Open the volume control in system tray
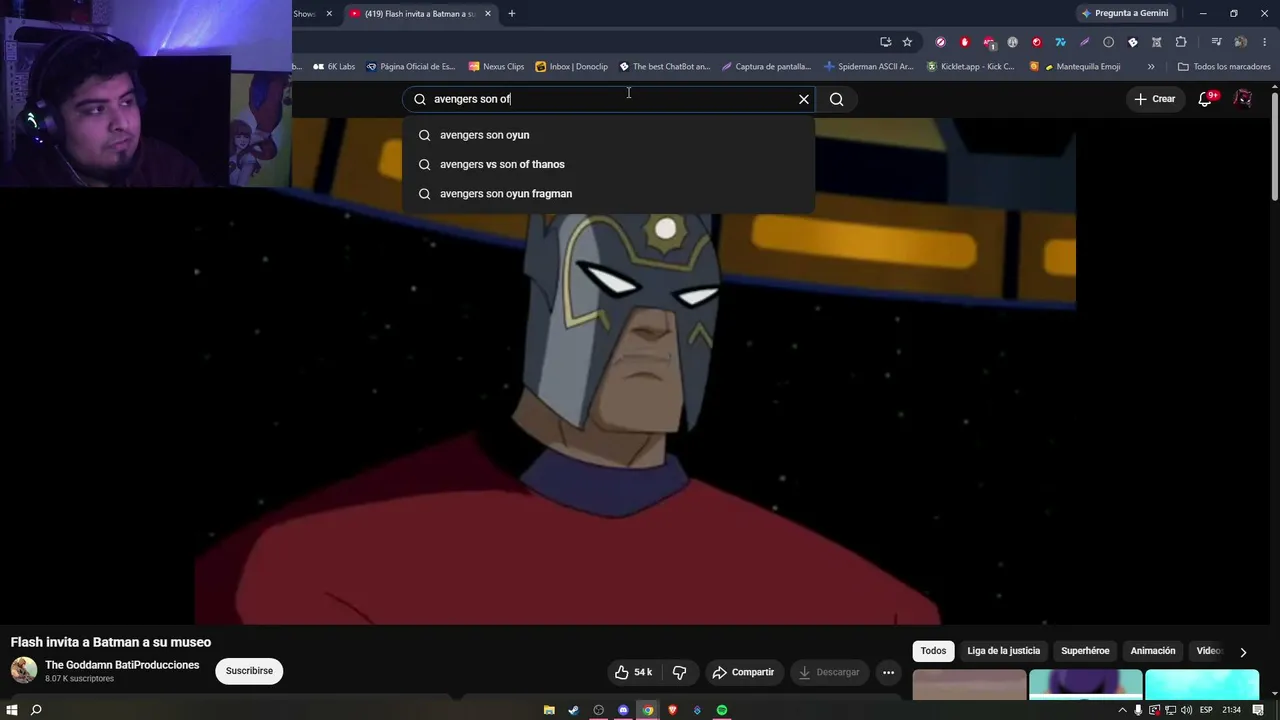 point(1187,710)
